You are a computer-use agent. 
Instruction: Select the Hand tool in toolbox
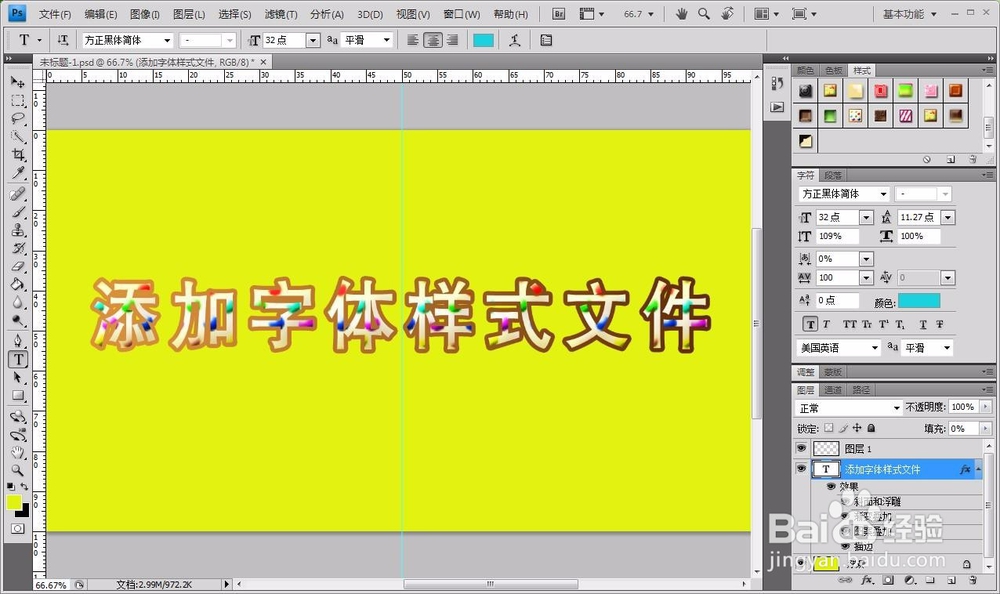(18, 452)
